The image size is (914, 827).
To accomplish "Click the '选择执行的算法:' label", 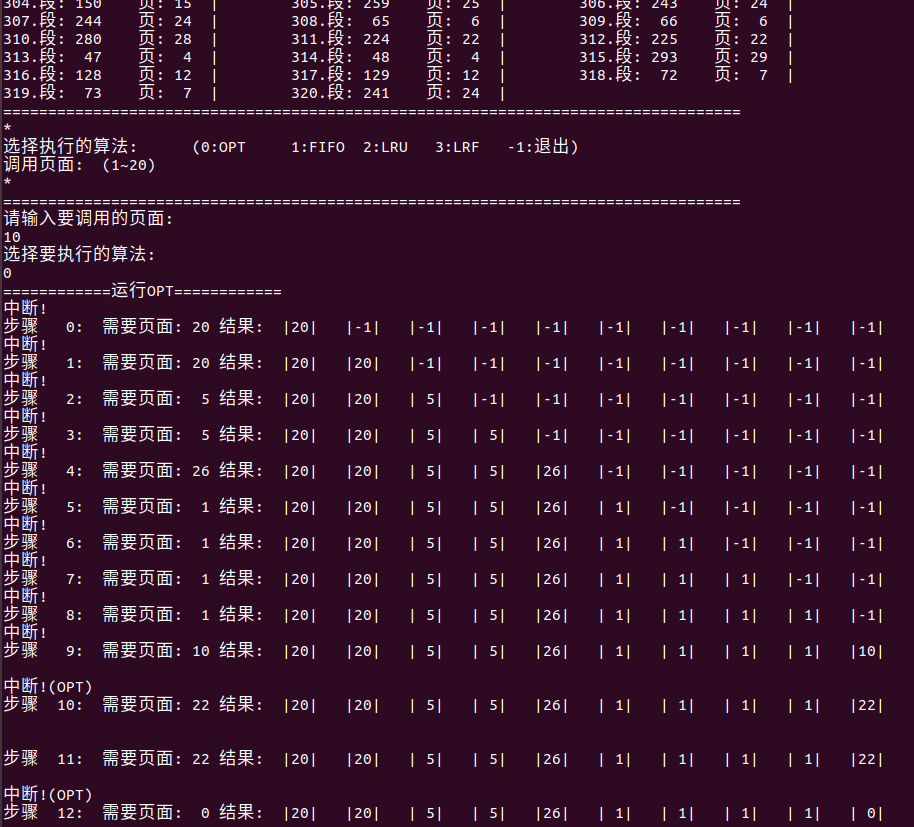I will click(x=70, y=146).
